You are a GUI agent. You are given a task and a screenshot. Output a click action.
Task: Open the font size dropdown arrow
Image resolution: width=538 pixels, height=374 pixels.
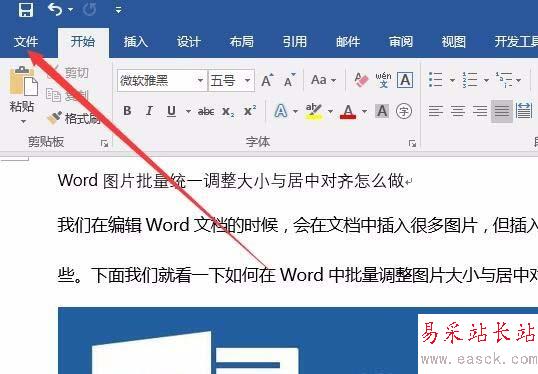tap(248, 81)
